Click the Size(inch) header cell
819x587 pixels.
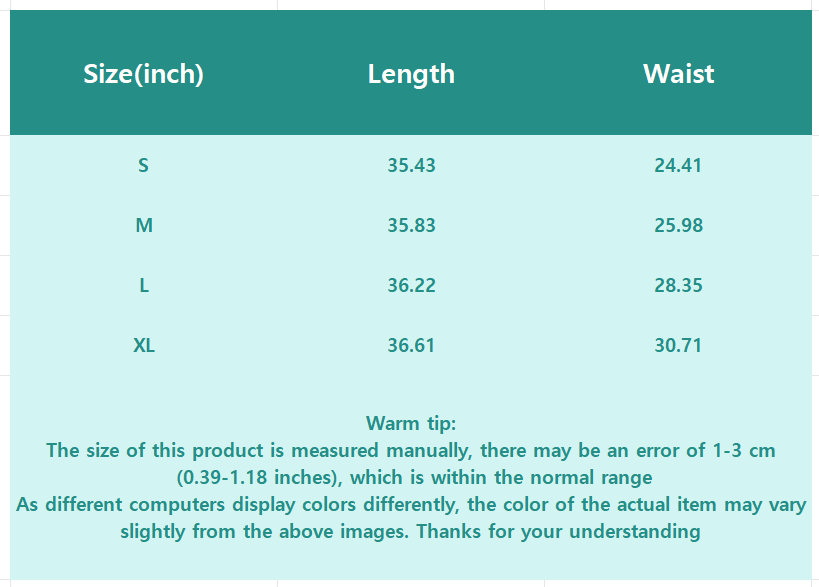(x=144, y=74)
